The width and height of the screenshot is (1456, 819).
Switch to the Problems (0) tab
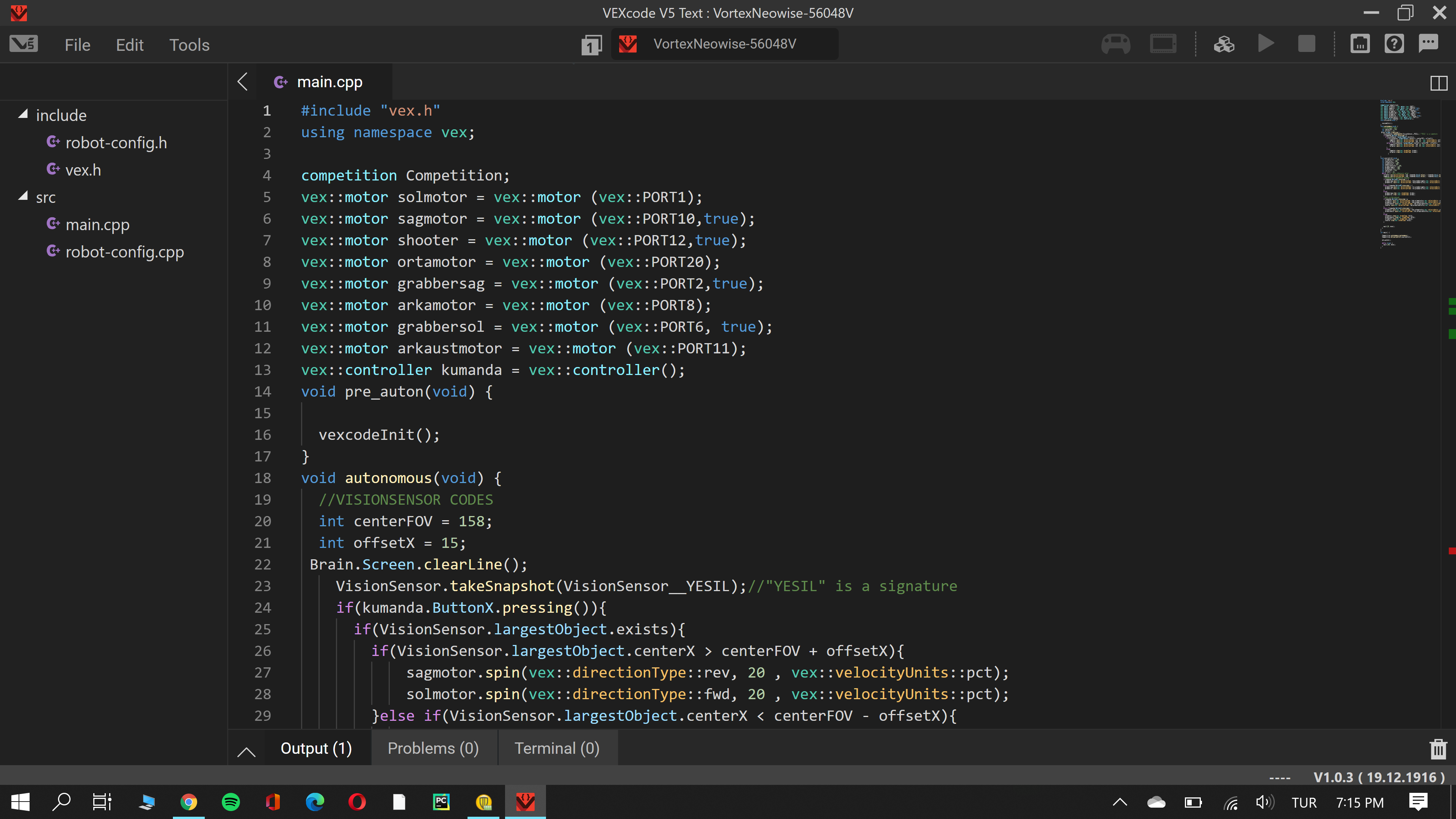pyautogui.click(x=433, y=748)
